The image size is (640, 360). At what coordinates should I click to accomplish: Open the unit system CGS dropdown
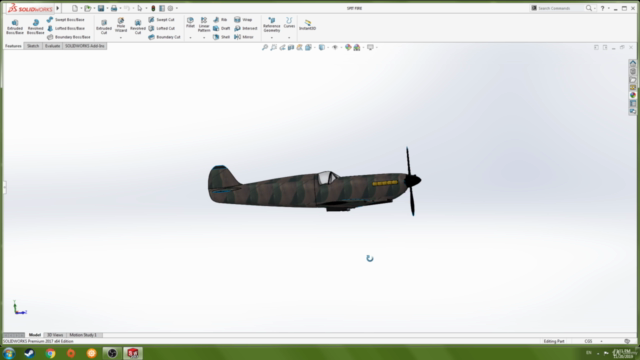pos(601,341)
